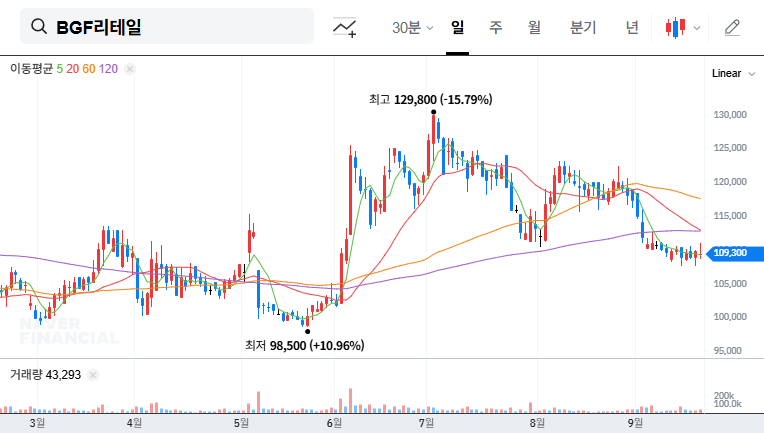The height and width of the screenshot is (433, 764).
Task: Click the 20-day moving average label
Action: [73, 69]
